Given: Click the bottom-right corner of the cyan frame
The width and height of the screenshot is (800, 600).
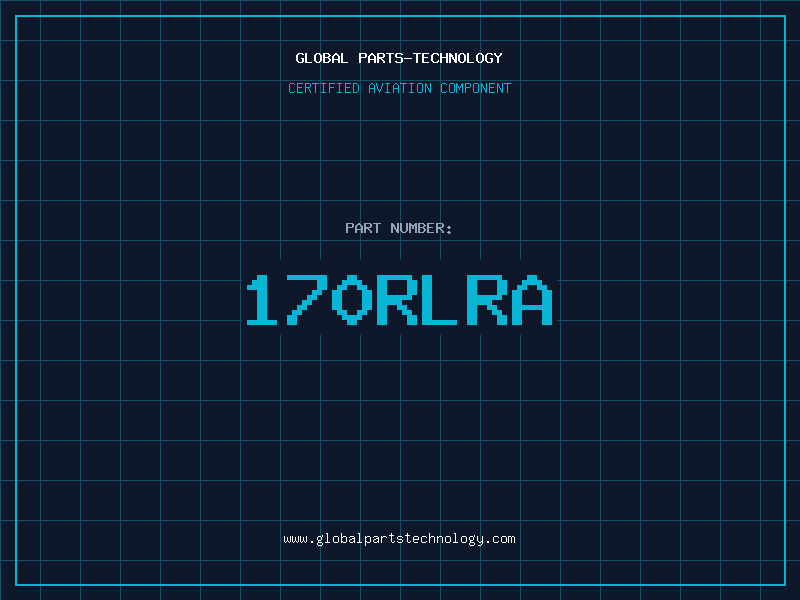Looking at the screenshot, I should pyautogui.click(x=785, y=585).
